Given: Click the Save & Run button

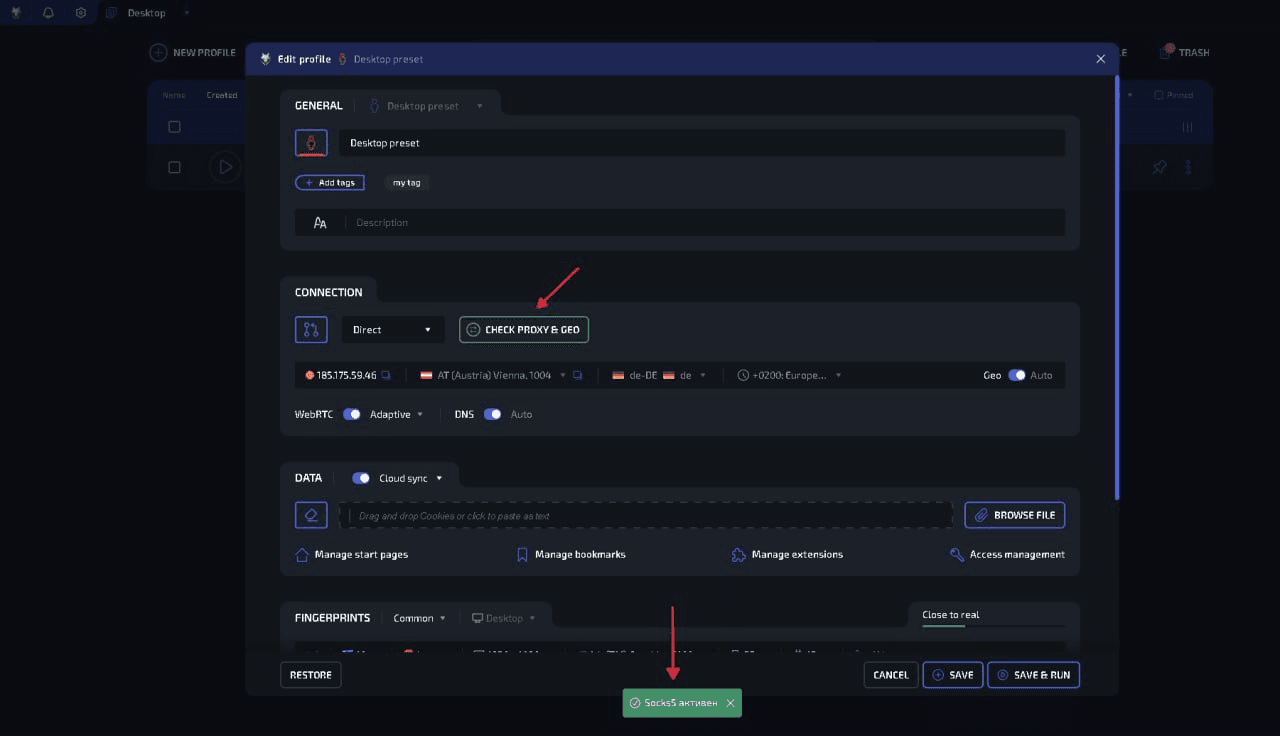Looking at the screenshot, I should (1034, 675).
